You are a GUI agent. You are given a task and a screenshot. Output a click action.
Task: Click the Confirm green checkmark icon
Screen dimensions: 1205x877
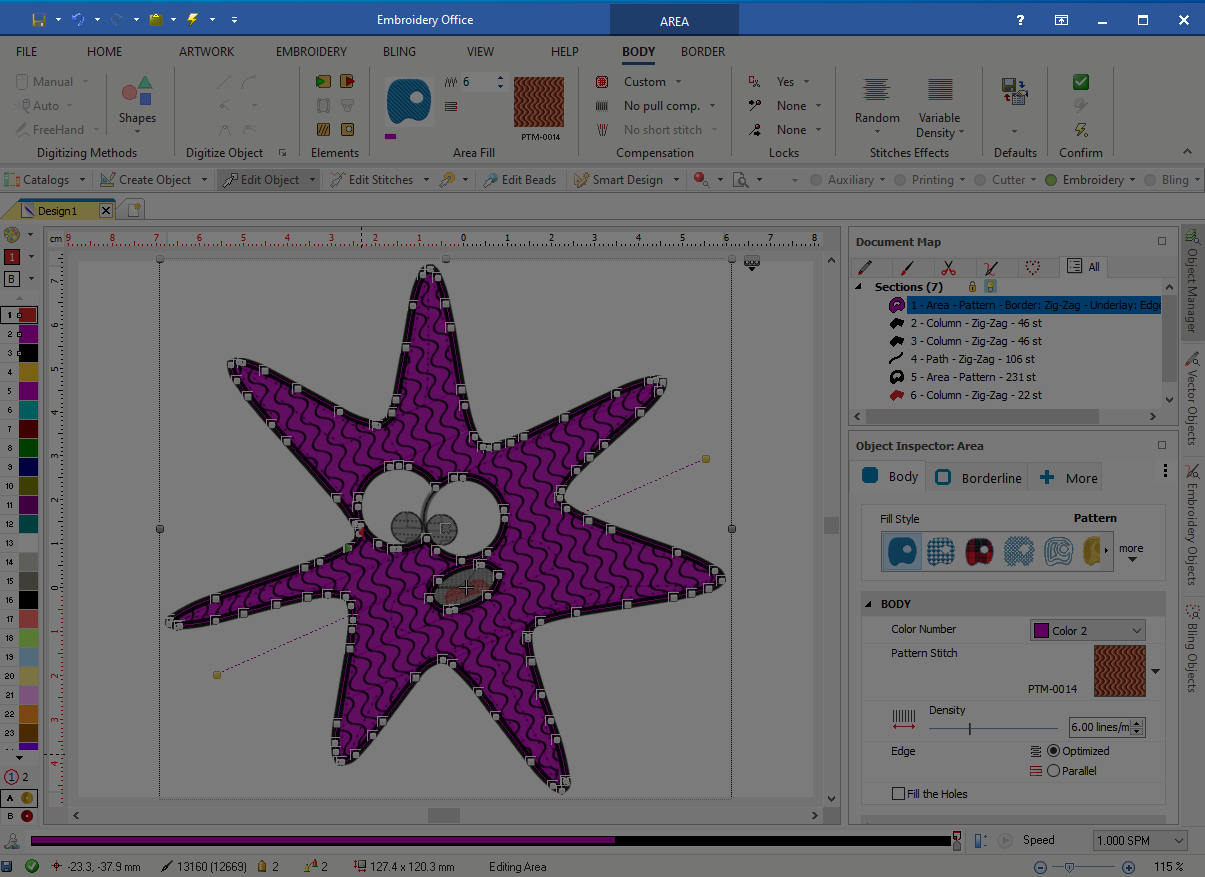tap(1080, 82)
